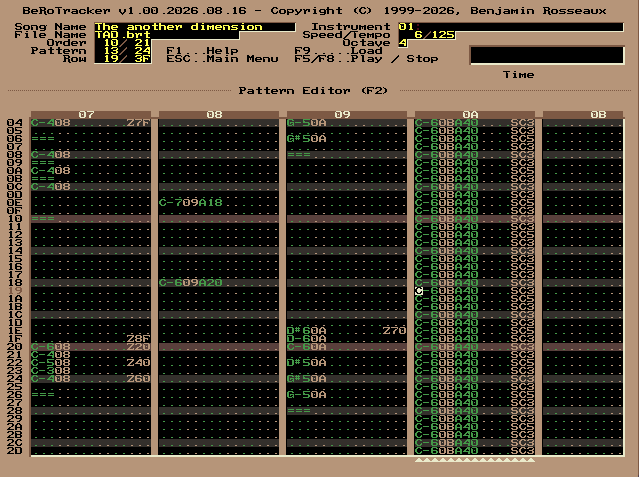The height and width of the screenshot is (477, 639).
Task: Click the Order value 10/21
Action: pos(123,43)
